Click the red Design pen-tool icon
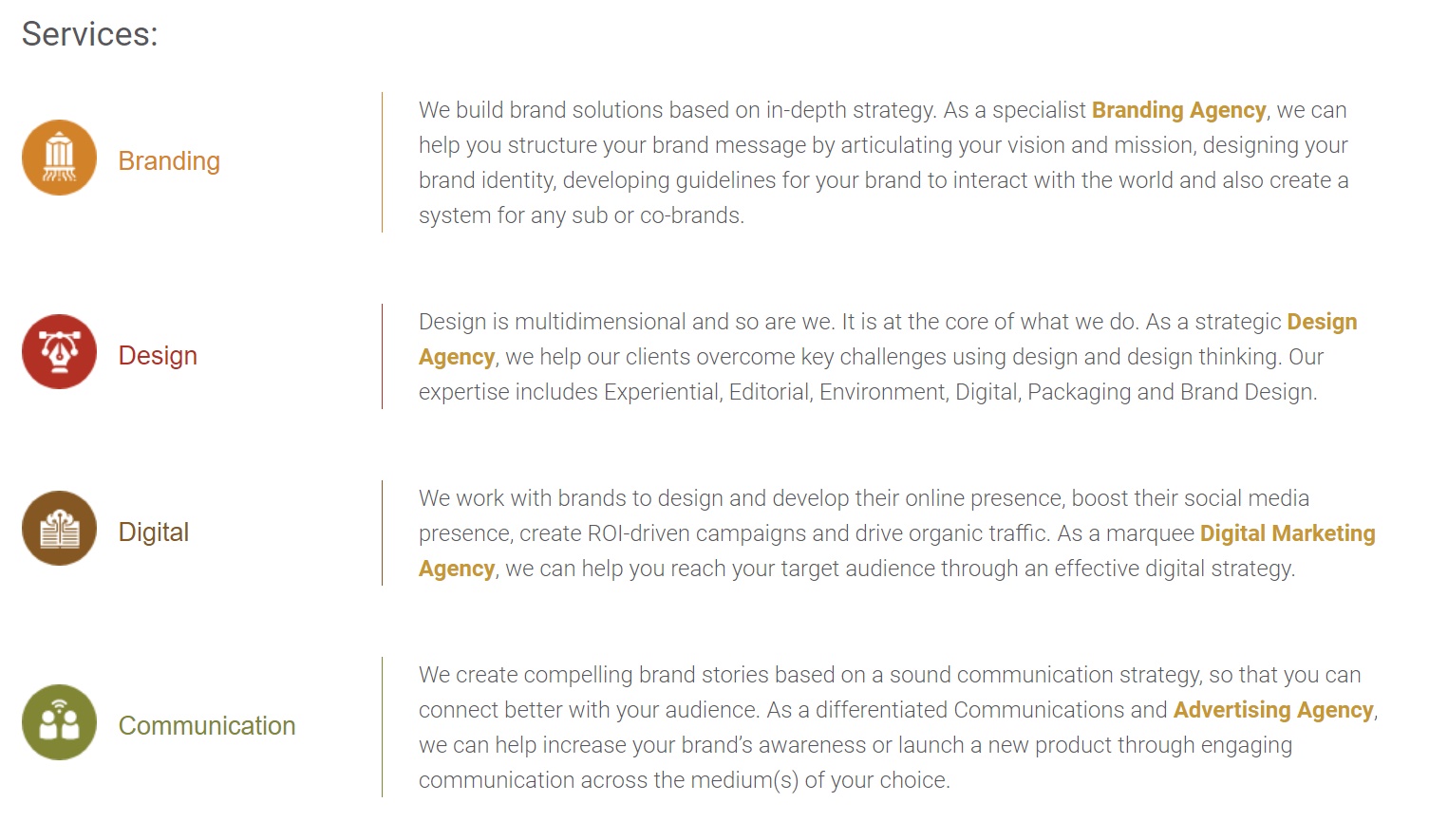 [x=59, y=352]
